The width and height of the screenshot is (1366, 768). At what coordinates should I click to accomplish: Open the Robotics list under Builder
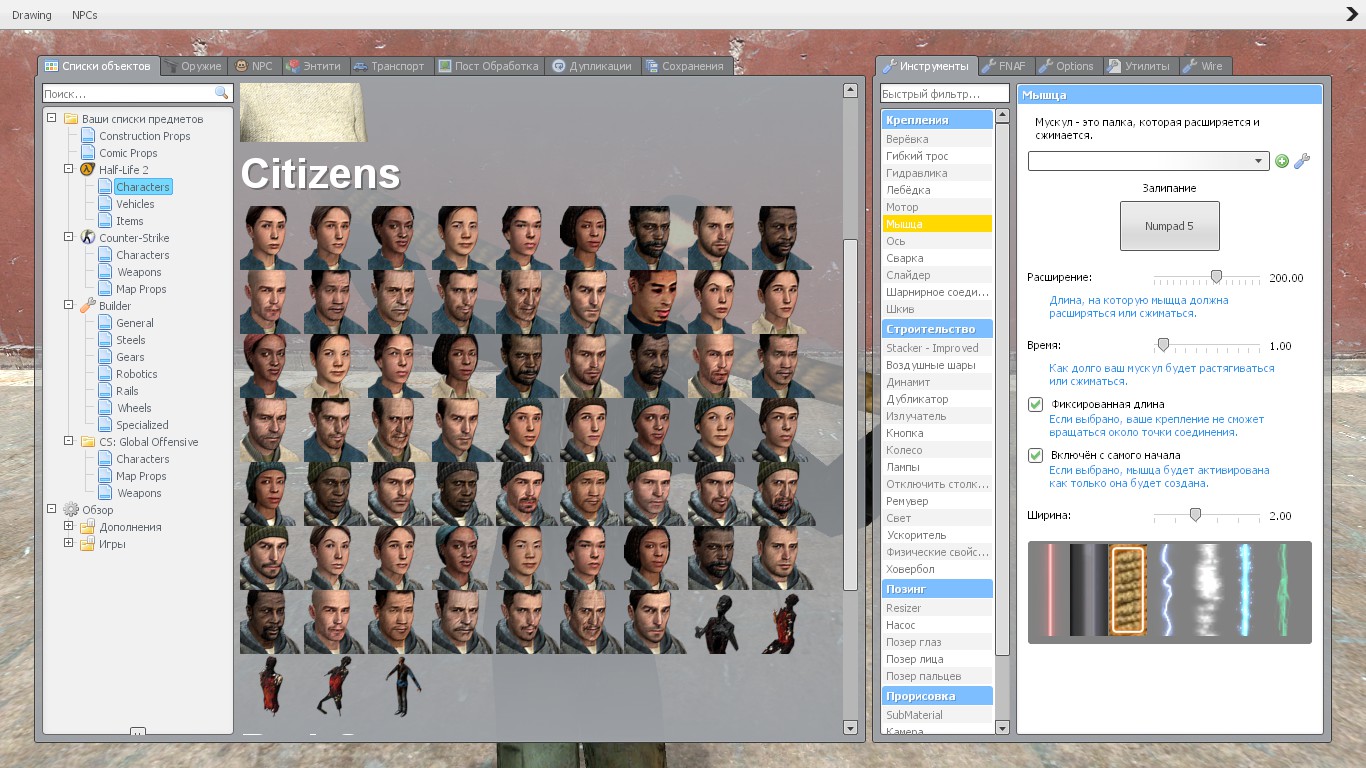[137, 374]
